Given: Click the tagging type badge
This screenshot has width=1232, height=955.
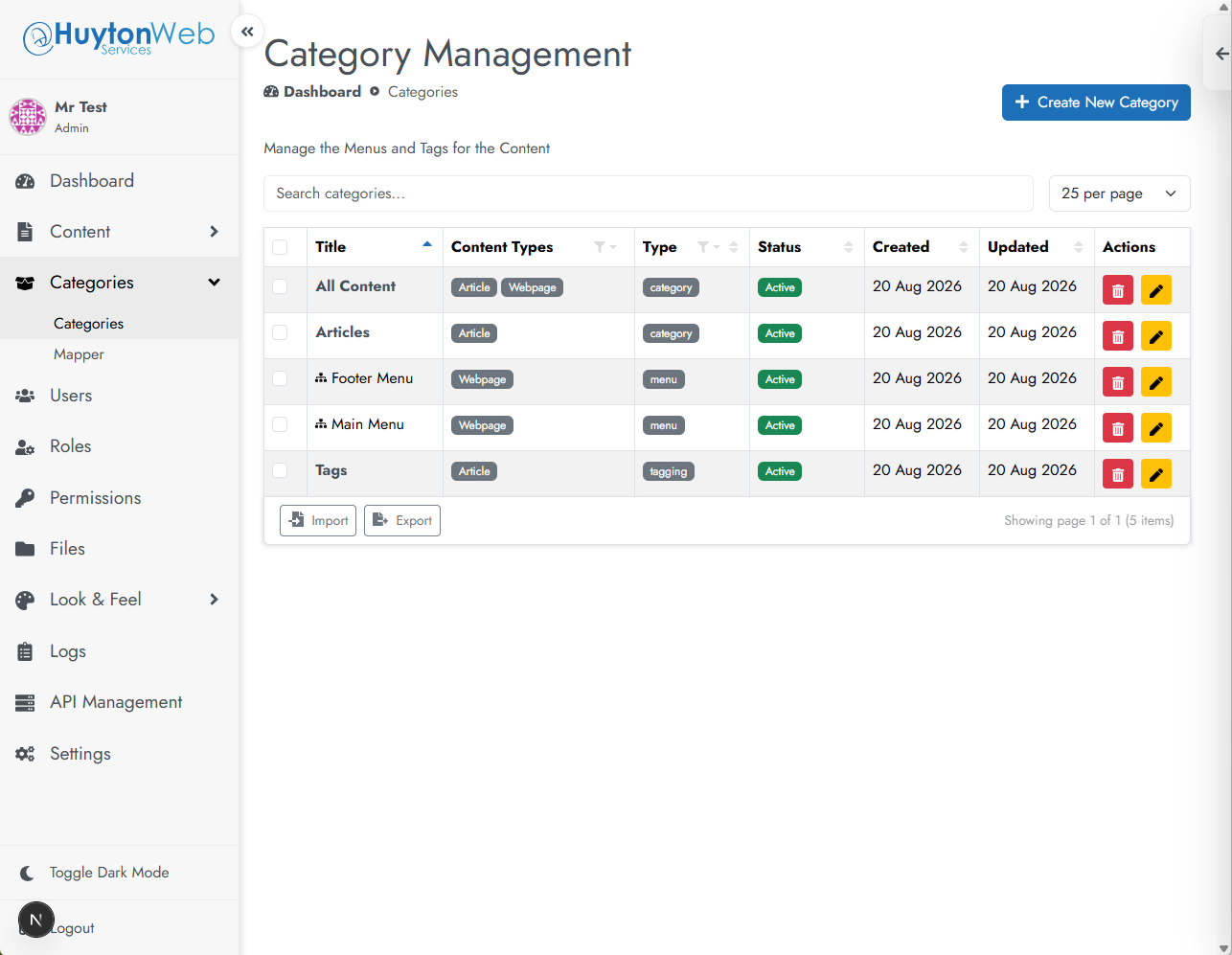Looking at the screenshot, I should click(669, 471).
